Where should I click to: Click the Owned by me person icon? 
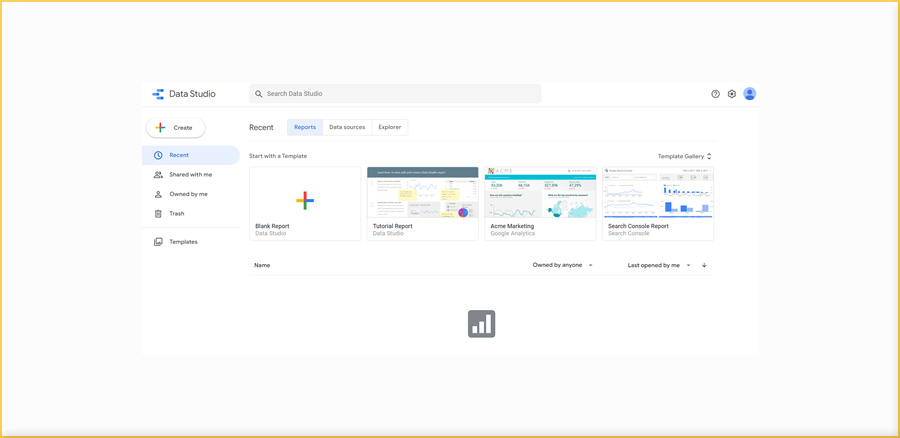pos(158,195)
